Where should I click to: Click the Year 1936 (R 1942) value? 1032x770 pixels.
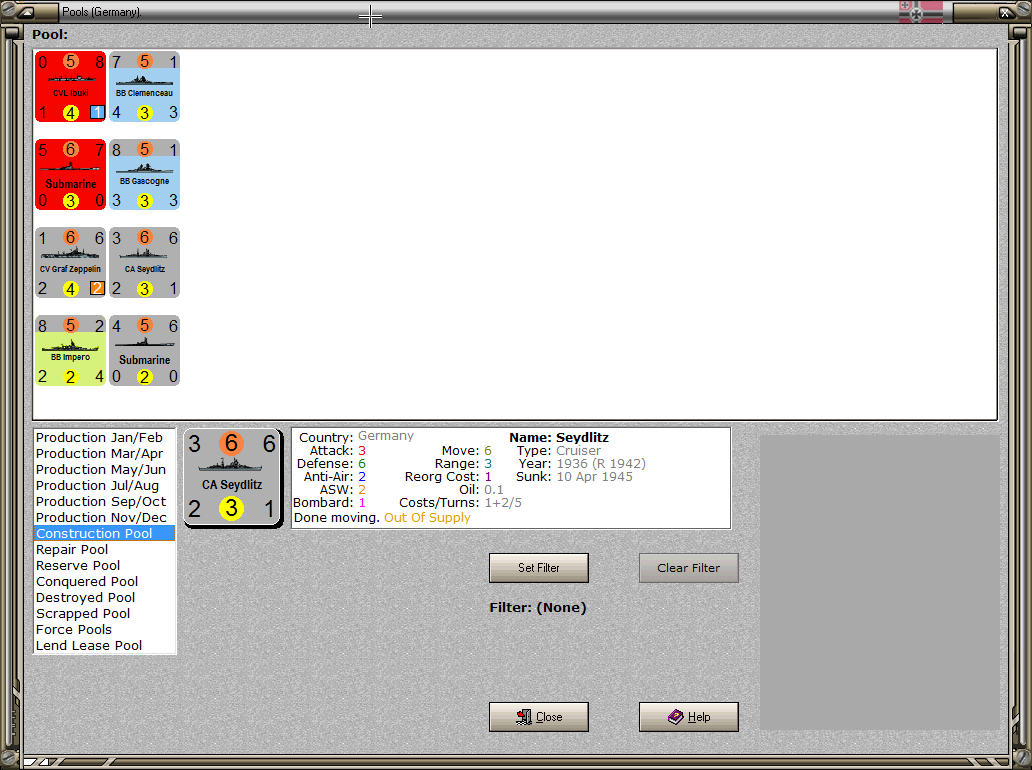click(x=601, y=463)
